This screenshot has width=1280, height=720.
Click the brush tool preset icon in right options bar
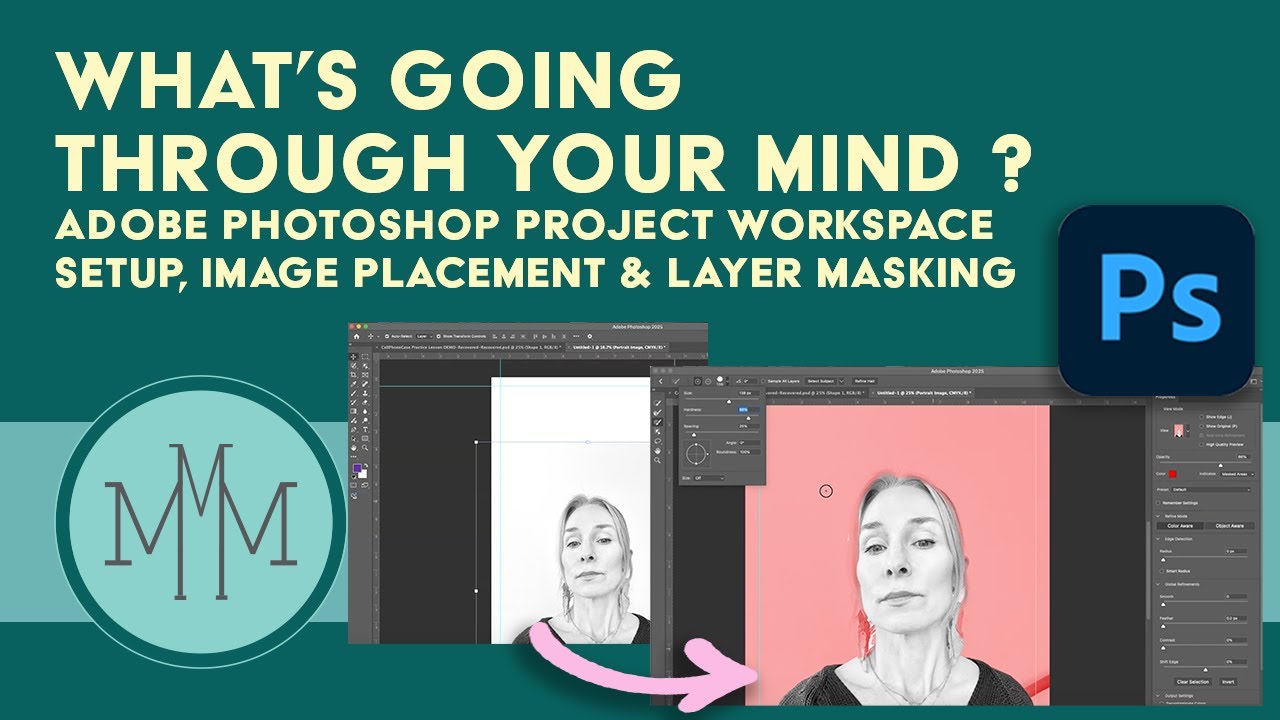[x=676, y=381]
